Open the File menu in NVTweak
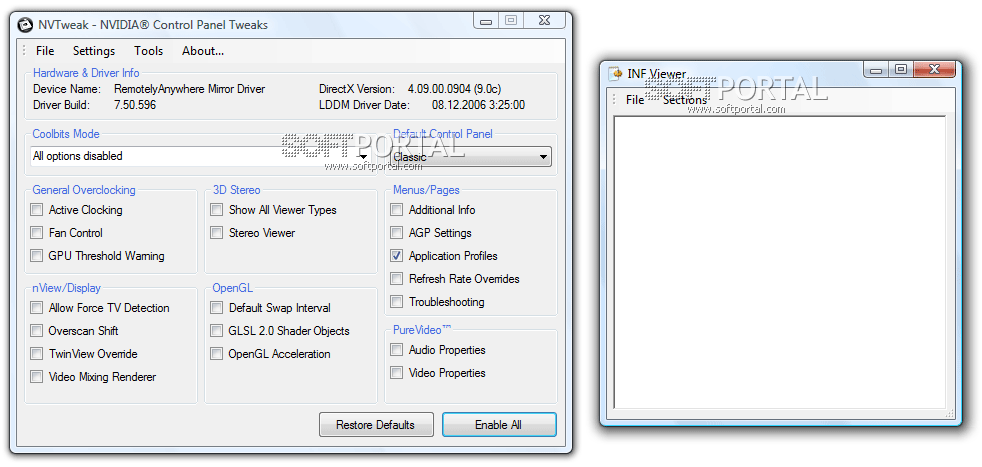The image size is (982, 467). click(45, 51)
